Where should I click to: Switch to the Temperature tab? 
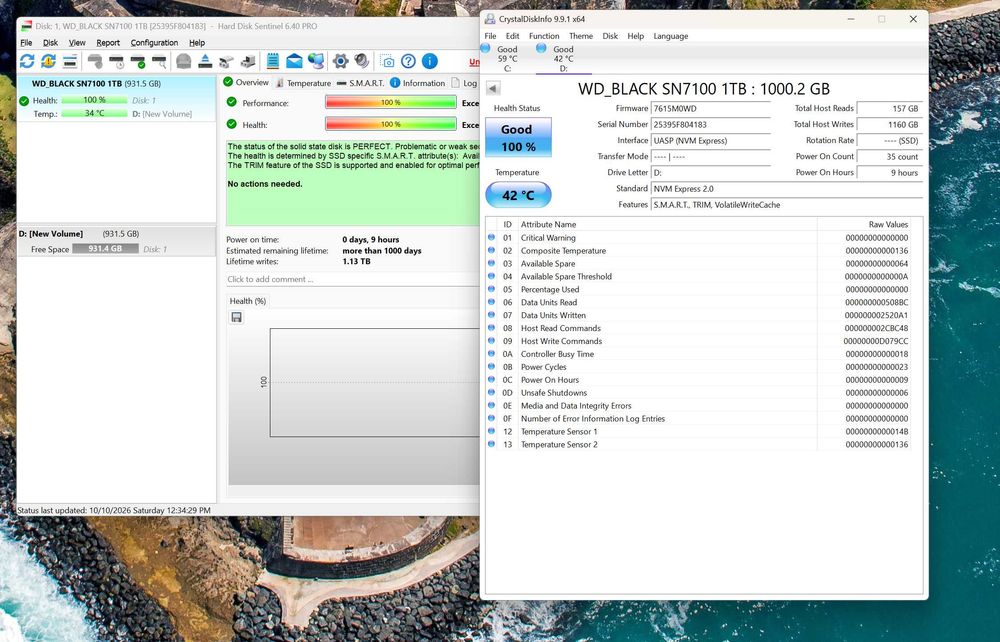(303, 83)
